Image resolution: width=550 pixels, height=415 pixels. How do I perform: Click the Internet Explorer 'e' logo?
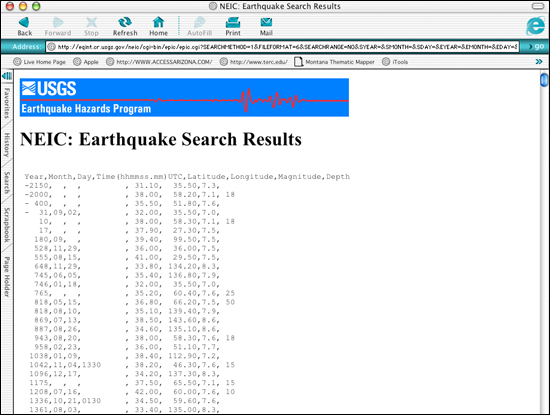[x=535, y=26]
